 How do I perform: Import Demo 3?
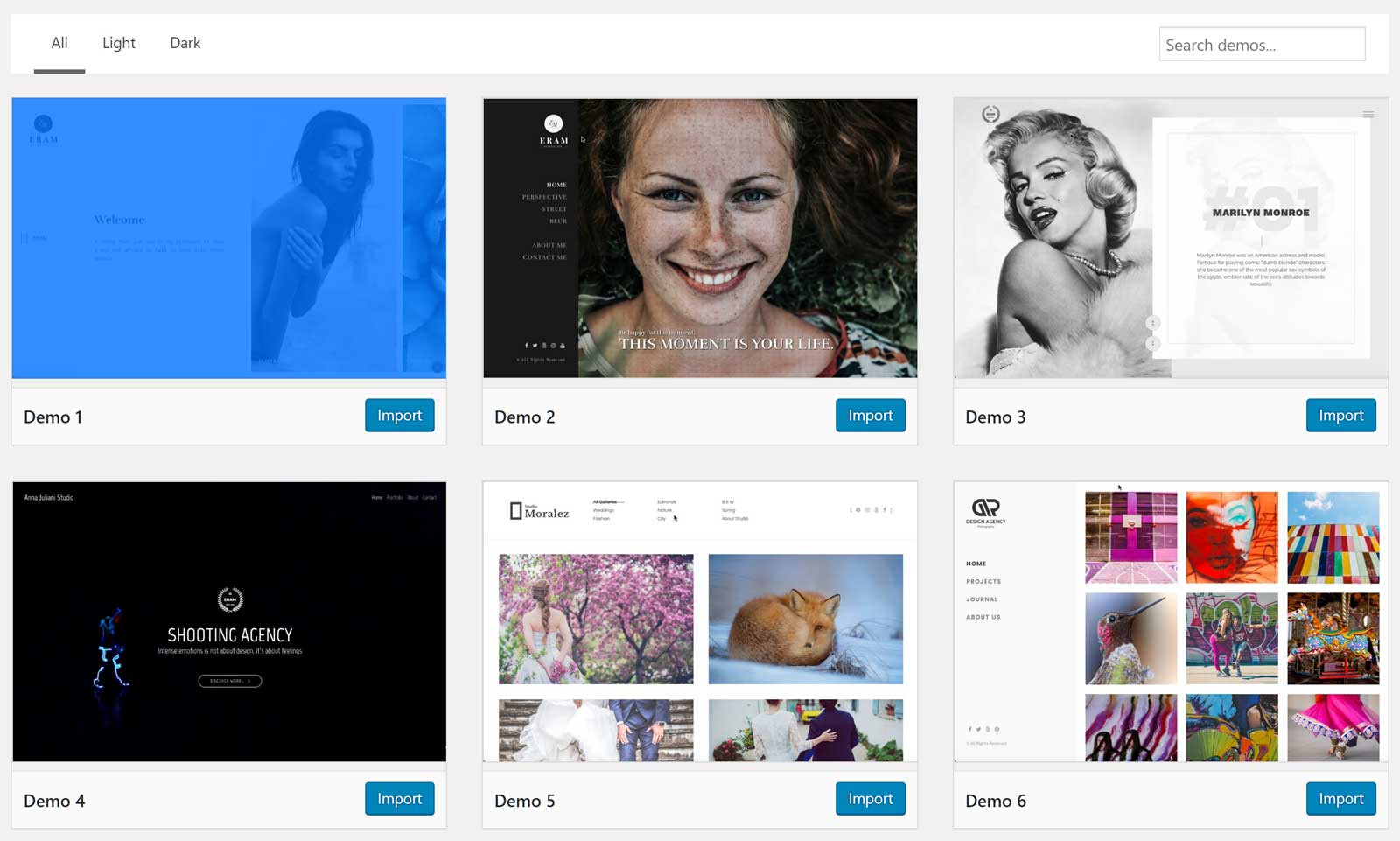pos(1341,416)
